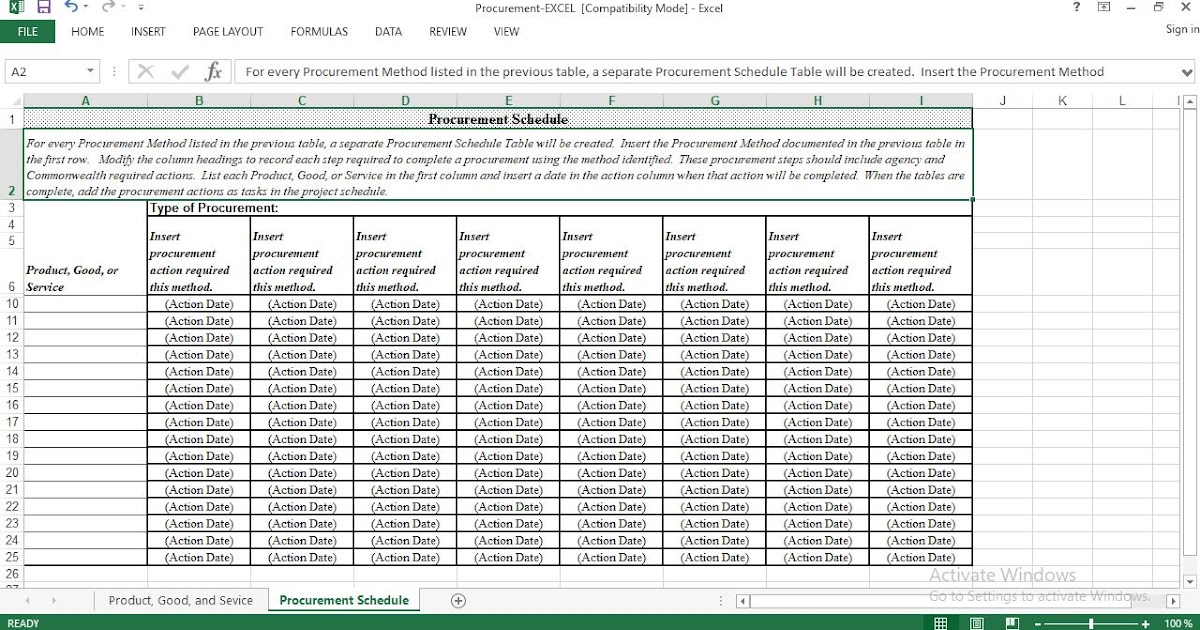Click the zoom out minus button
This screenshot has width=1200, height=630.
[1039, 623]
